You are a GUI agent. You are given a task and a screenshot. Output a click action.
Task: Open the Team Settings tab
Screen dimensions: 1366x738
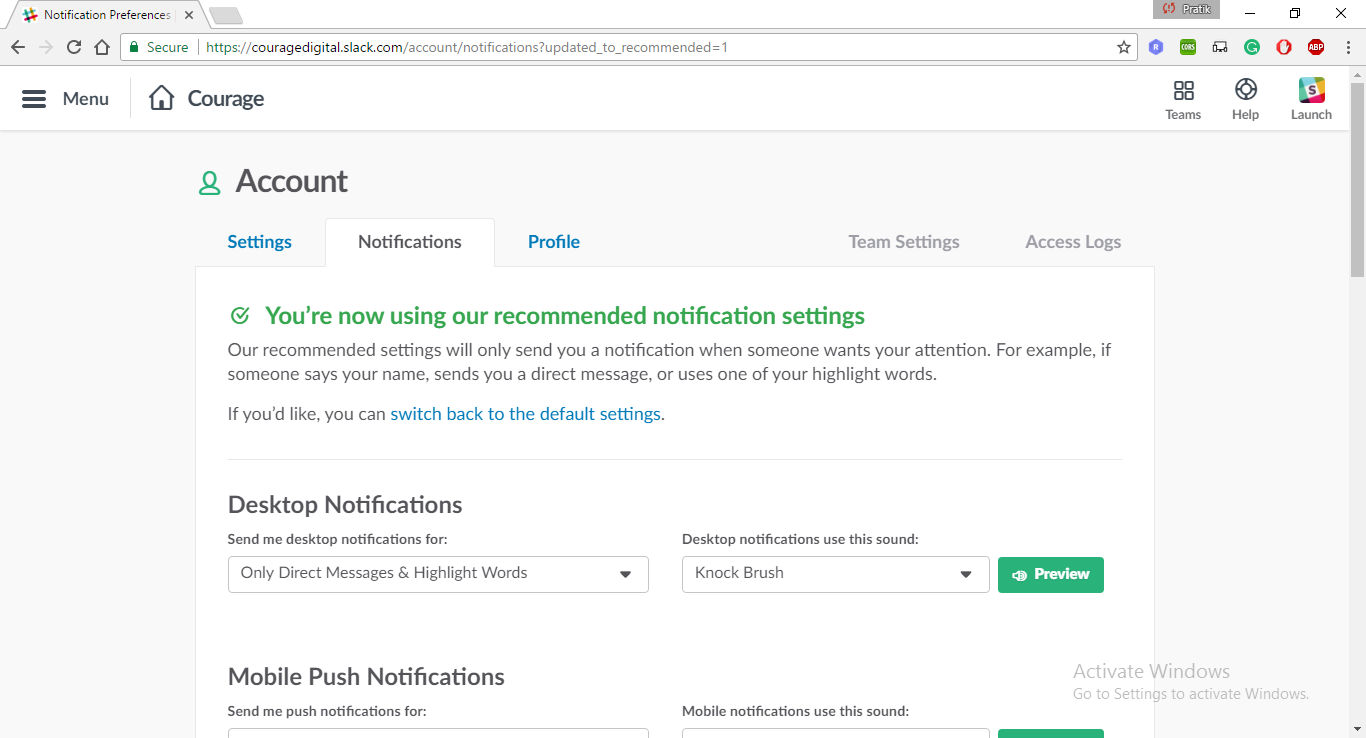tap(904, 242)
